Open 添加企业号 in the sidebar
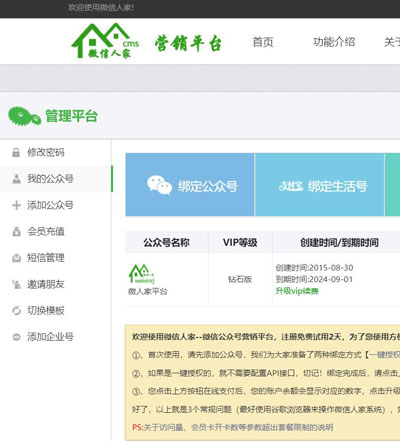The height and width of the screenshot is (441, 400). pos(55,337)
